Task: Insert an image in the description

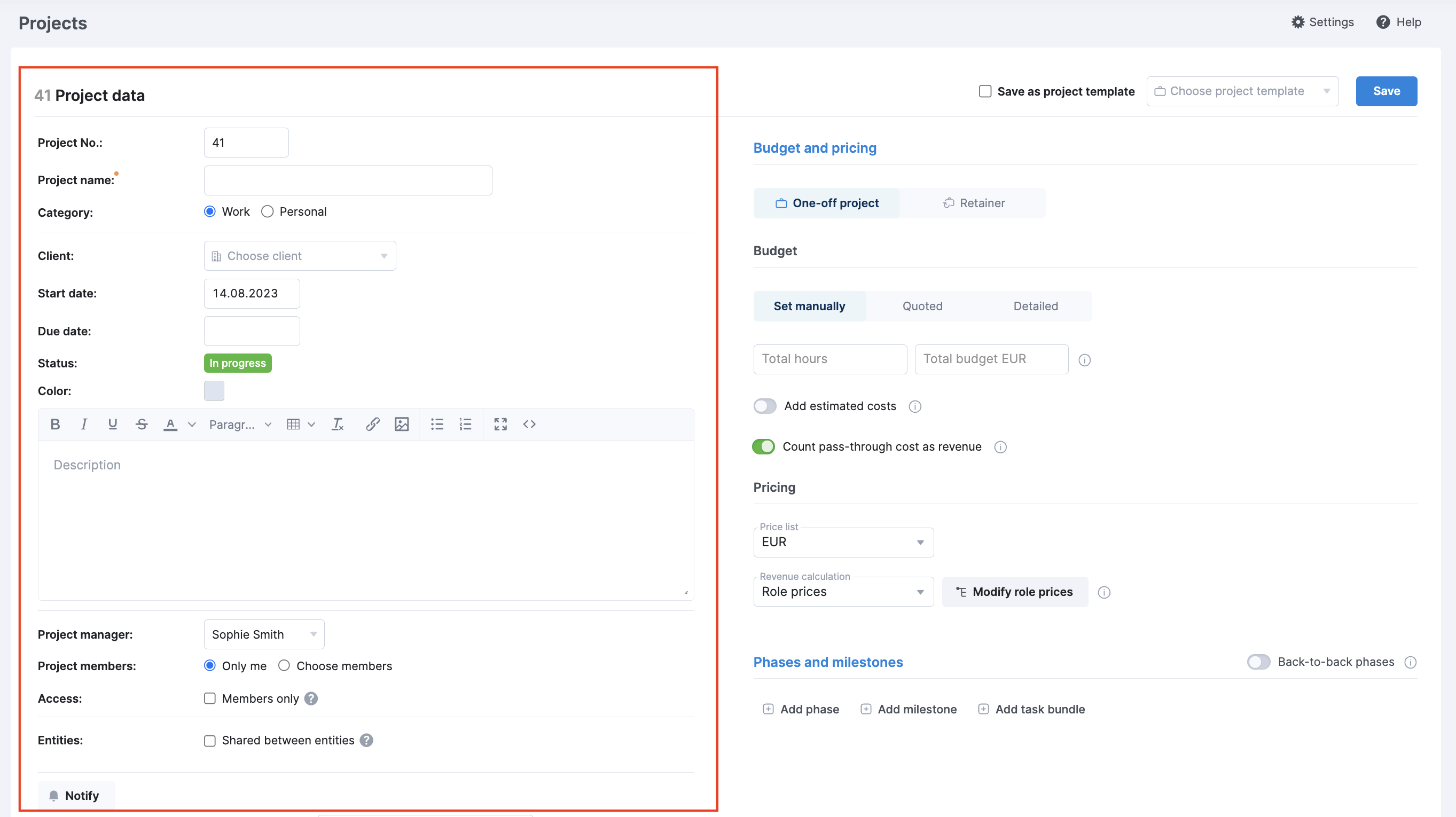Action: coord(401,424)
